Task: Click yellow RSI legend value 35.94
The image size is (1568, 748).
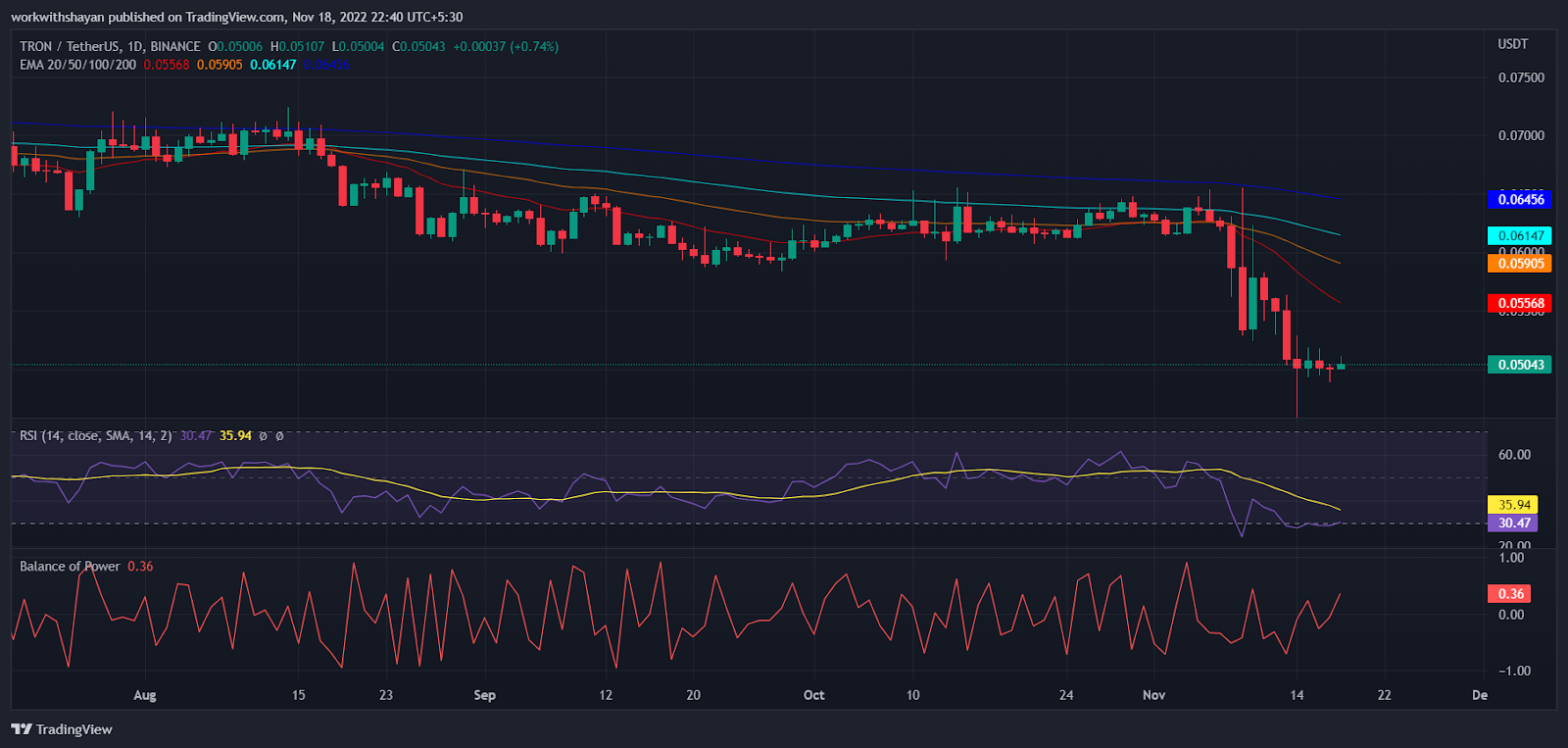Action: [235, 435]
